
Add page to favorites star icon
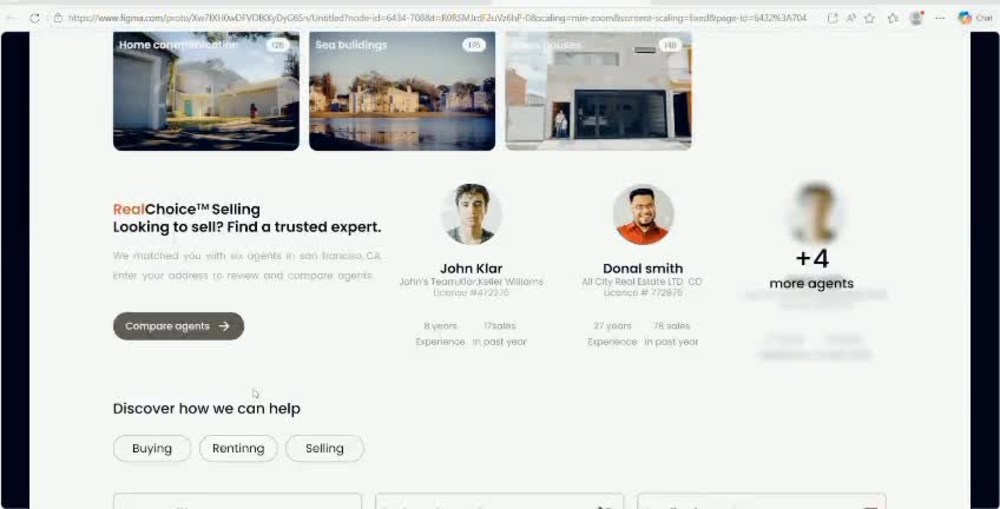[869, 18]
